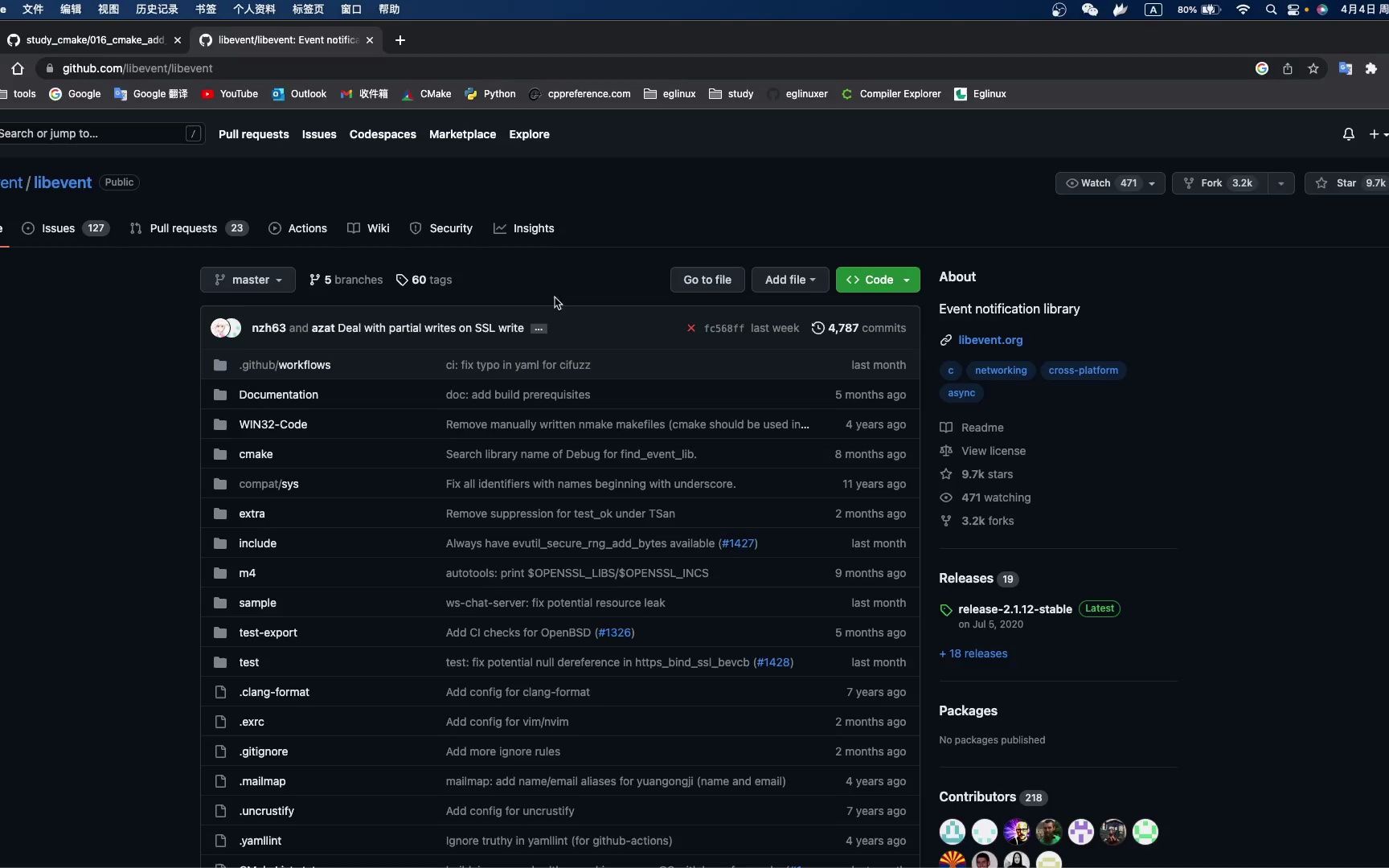Open release-2.1.12-stable release

pos(1015,609)
